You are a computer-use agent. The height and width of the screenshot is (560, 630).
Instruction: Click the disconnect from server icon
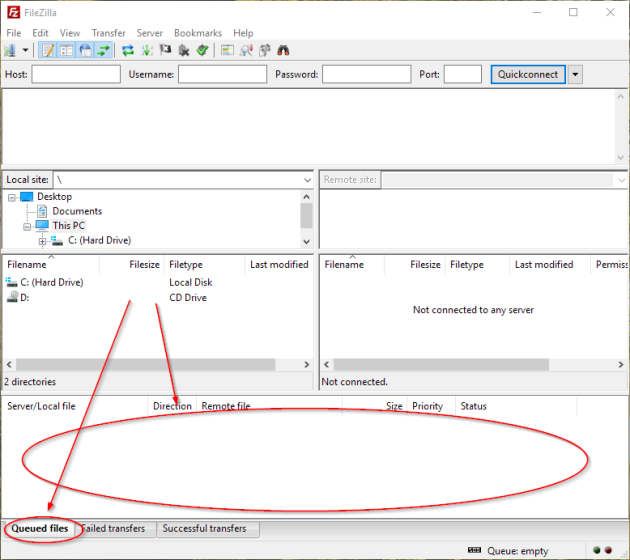click(184, 51)
